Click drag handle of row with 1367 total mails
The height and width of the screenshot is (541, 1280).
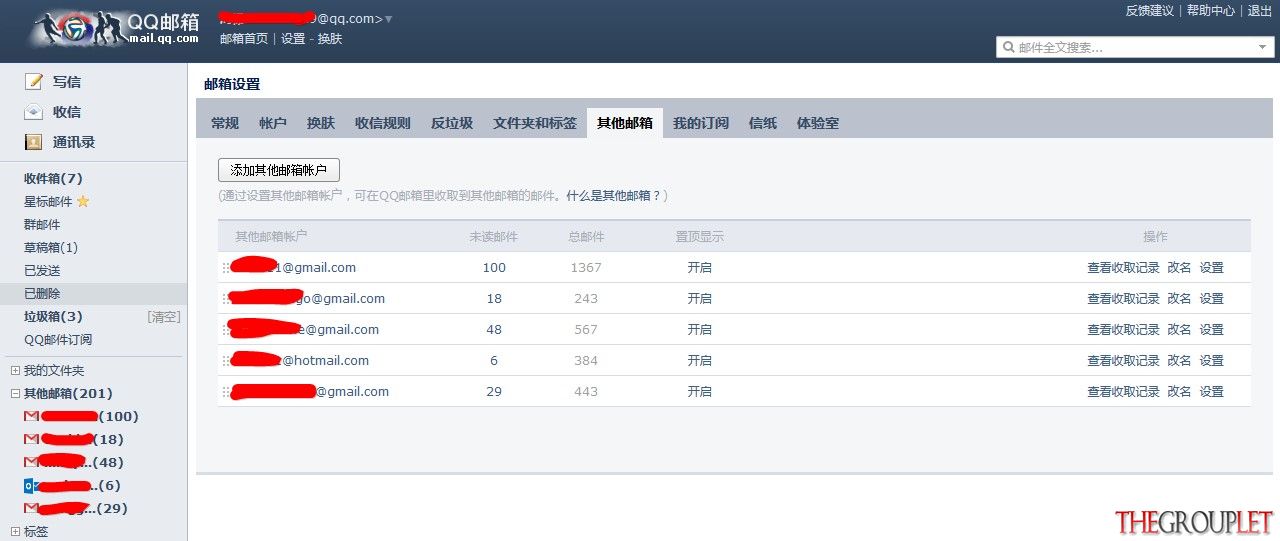226,268
